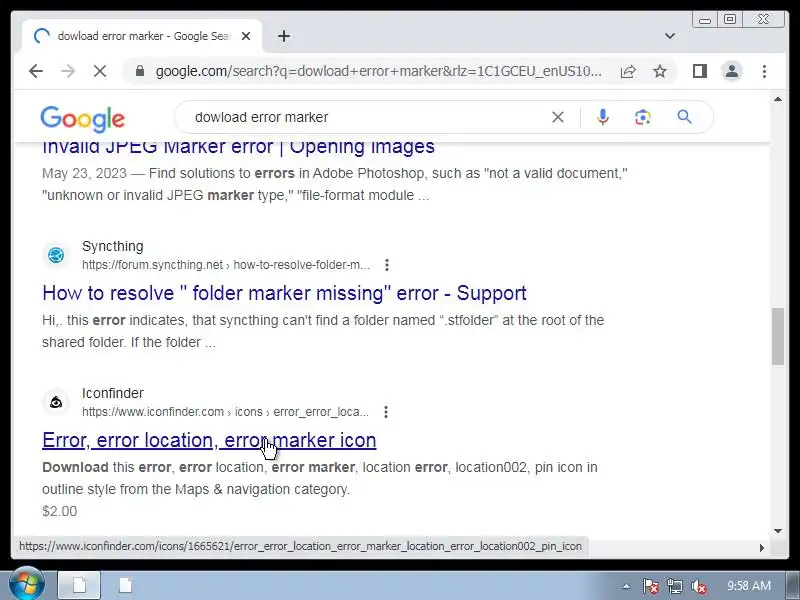This screenshot has width=800, height=600.
Task: Click the www.iconfinder.com URL text
Action: coord(226,412)
